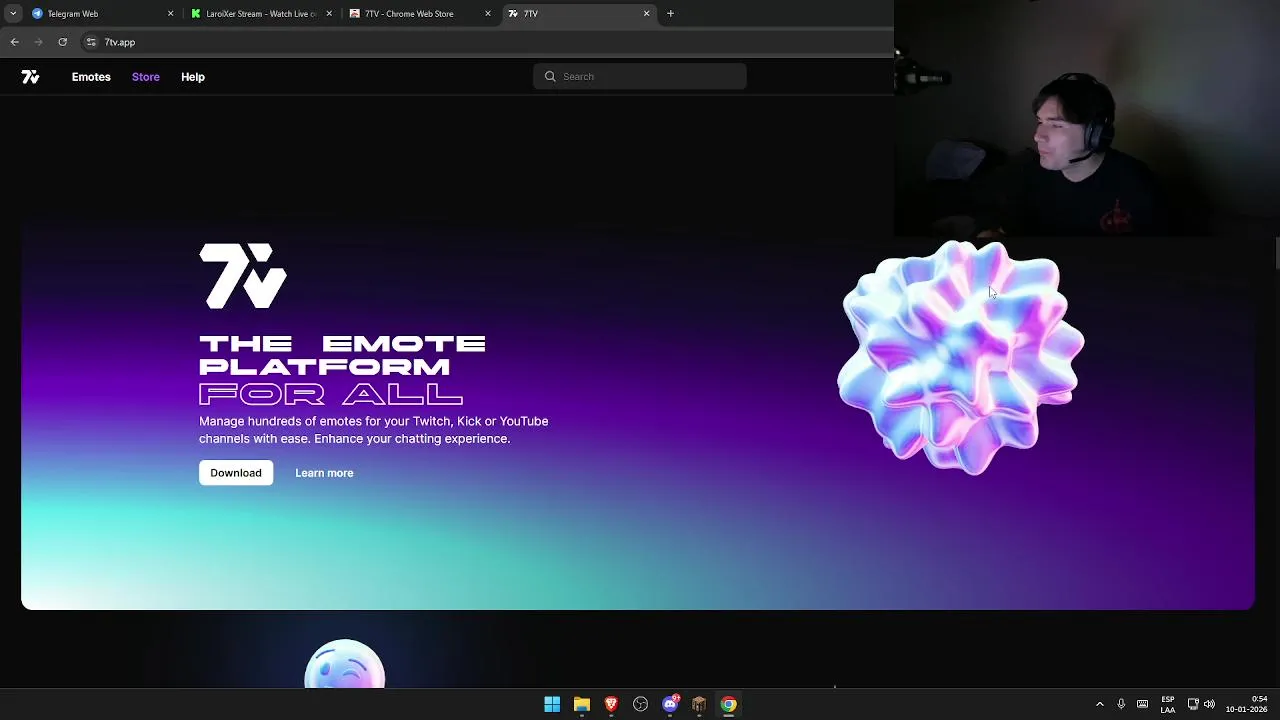This screenshot has height=720, width=1280.
Task: Close the Chrome Web Store tab
Action: (488, 14)
